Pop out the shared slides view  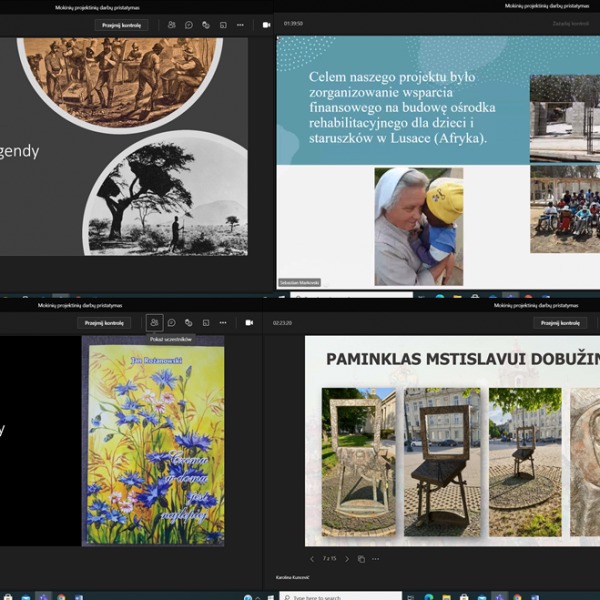[x=361, y=559]
